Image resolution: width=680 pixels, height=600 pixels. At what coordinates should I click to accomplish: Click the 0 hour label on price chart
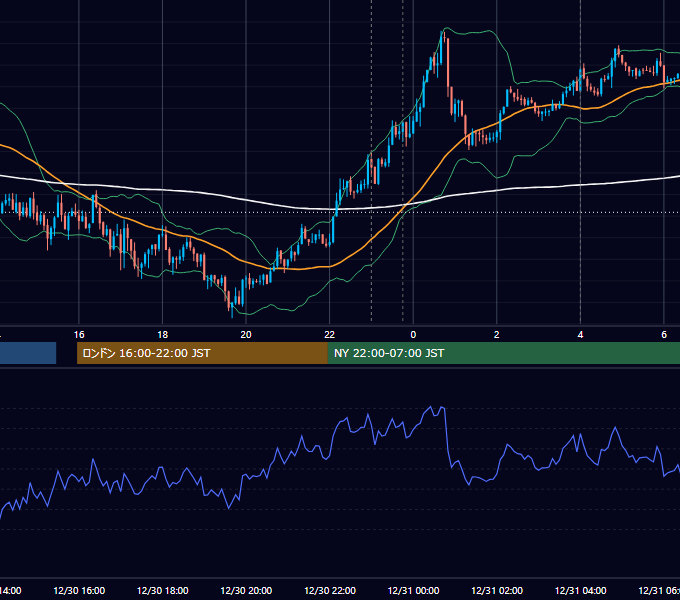[x=413, y=335]
